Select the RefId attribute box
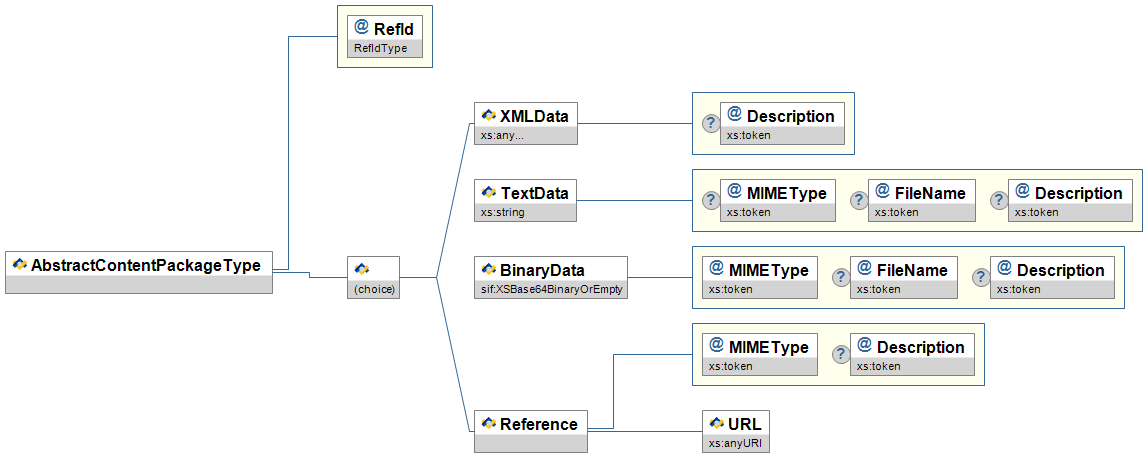The image size is (1147, 457). [x=384, y=37]
